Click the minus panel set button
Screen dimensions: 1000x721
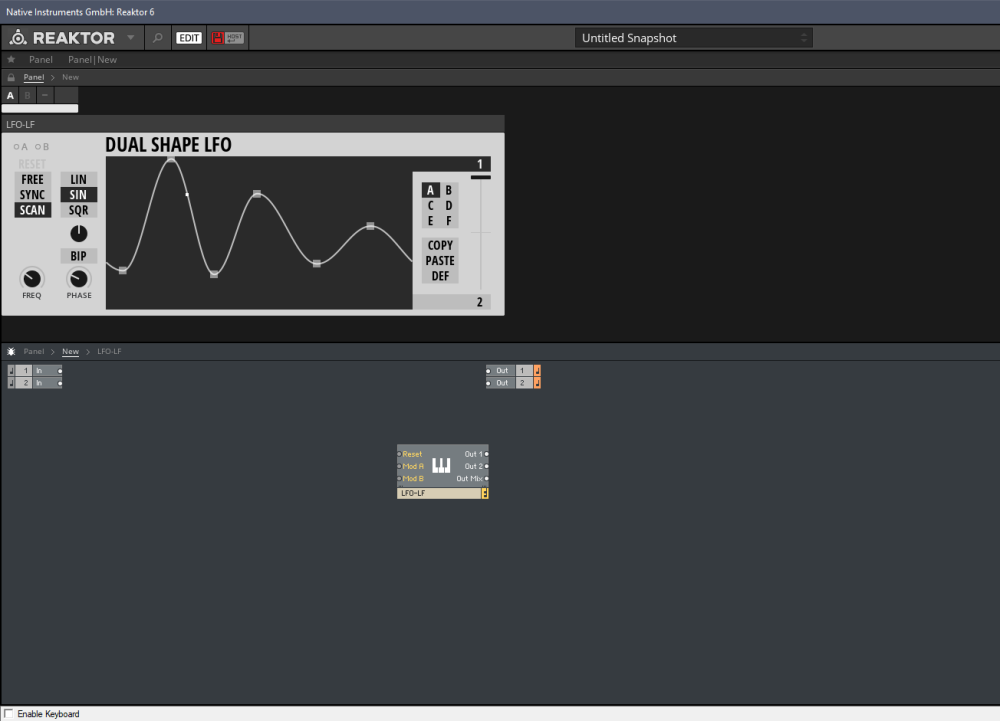tap(45, 96)
